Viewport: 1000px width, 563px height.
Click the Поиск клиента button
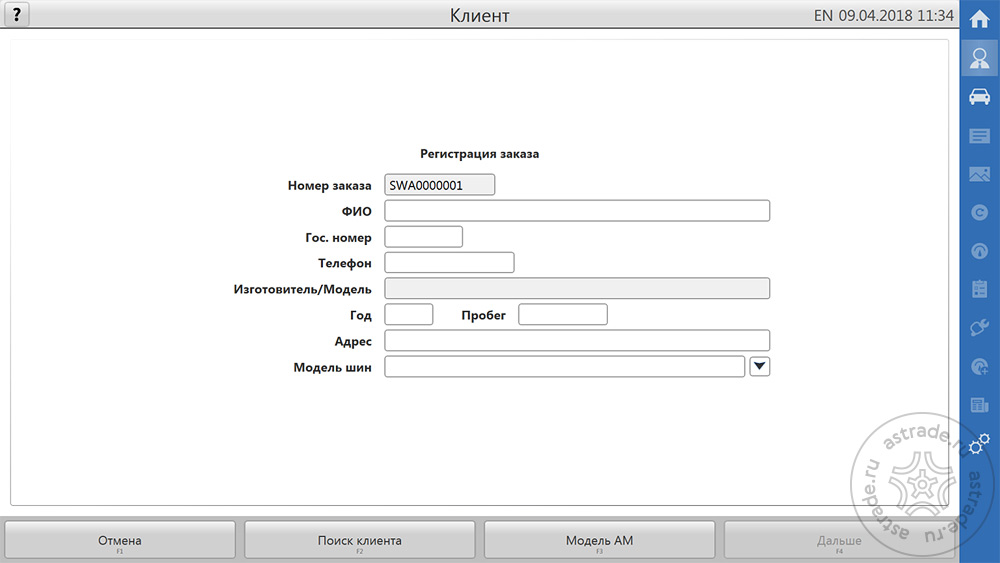point(360,541)
